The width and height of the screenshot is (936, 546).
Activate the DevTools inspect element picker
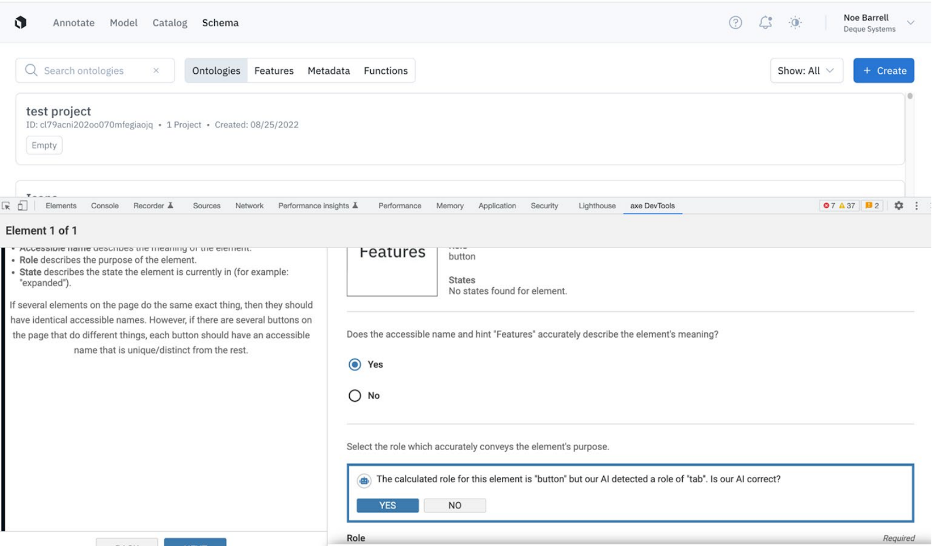[7, 206]
